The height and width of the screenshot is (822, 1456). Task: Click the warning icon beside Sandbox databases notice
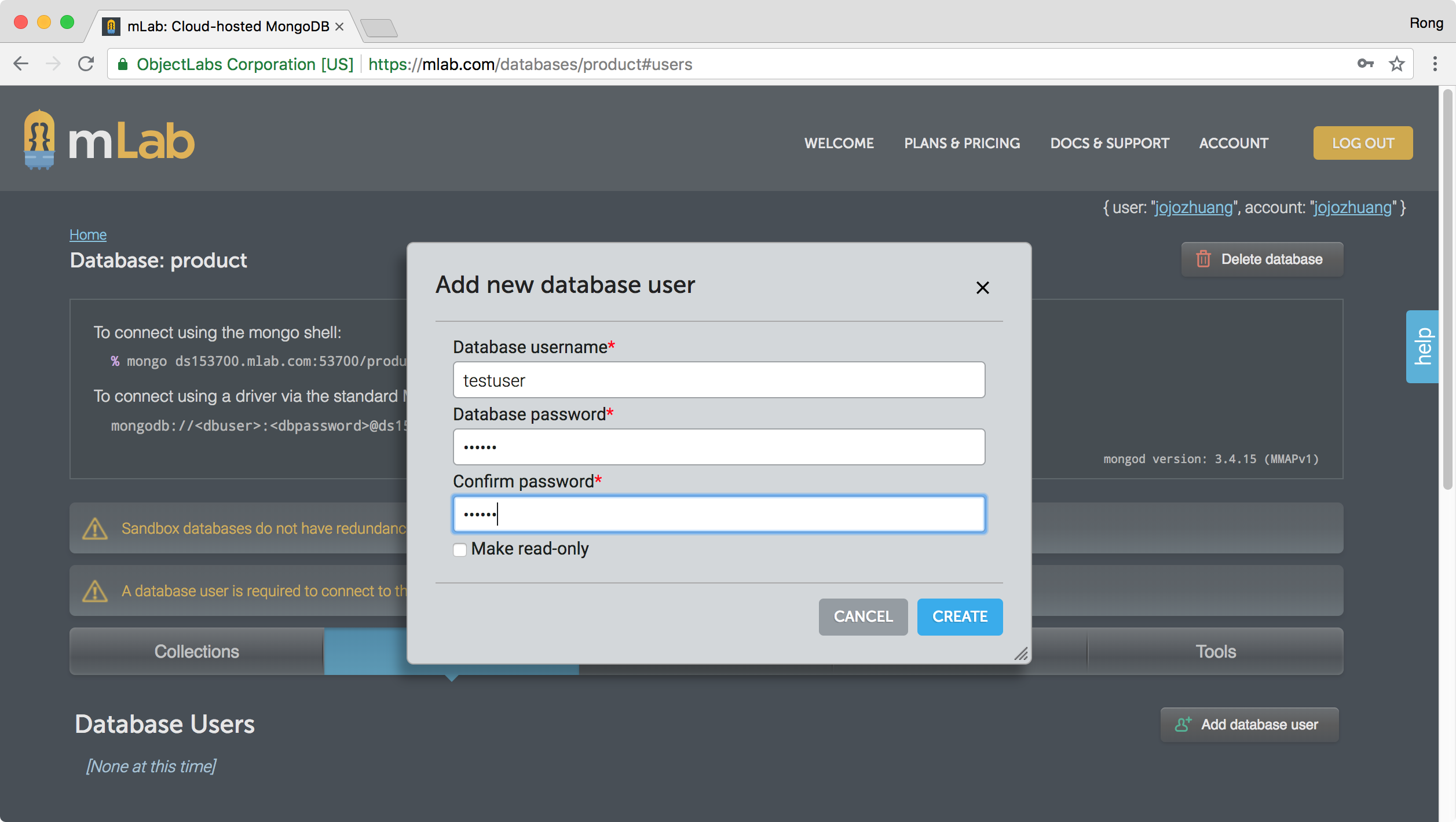pyautogui.click(x=95, y=528)
